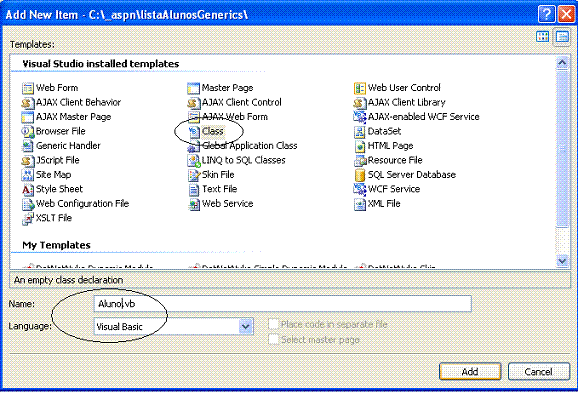Pick the Browser File template icon
The height and width of the screenshot is (394, 578).
tap(28, 132)
